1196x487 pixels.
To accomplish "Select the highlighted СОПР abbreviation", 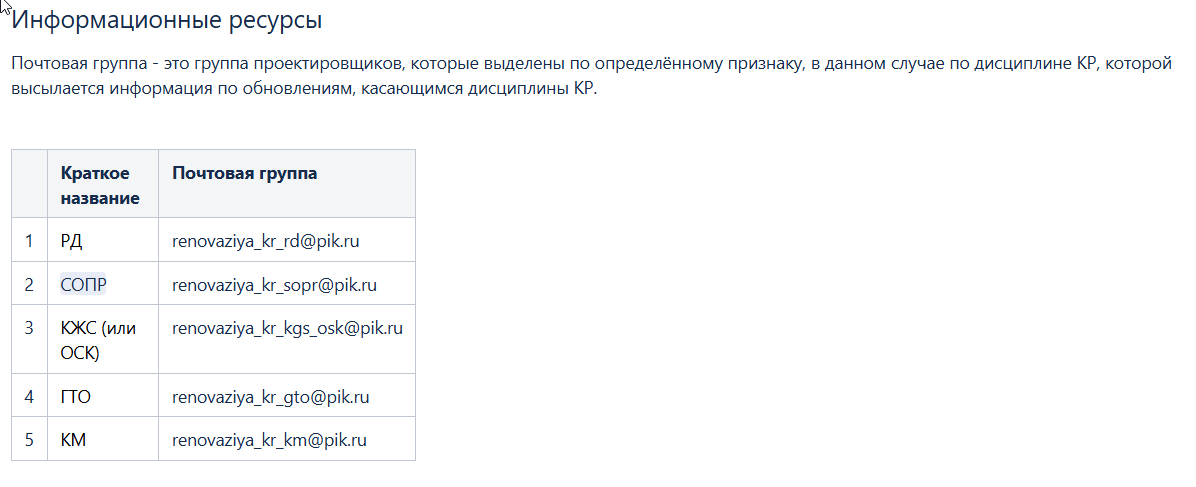I will coord(84,285).
